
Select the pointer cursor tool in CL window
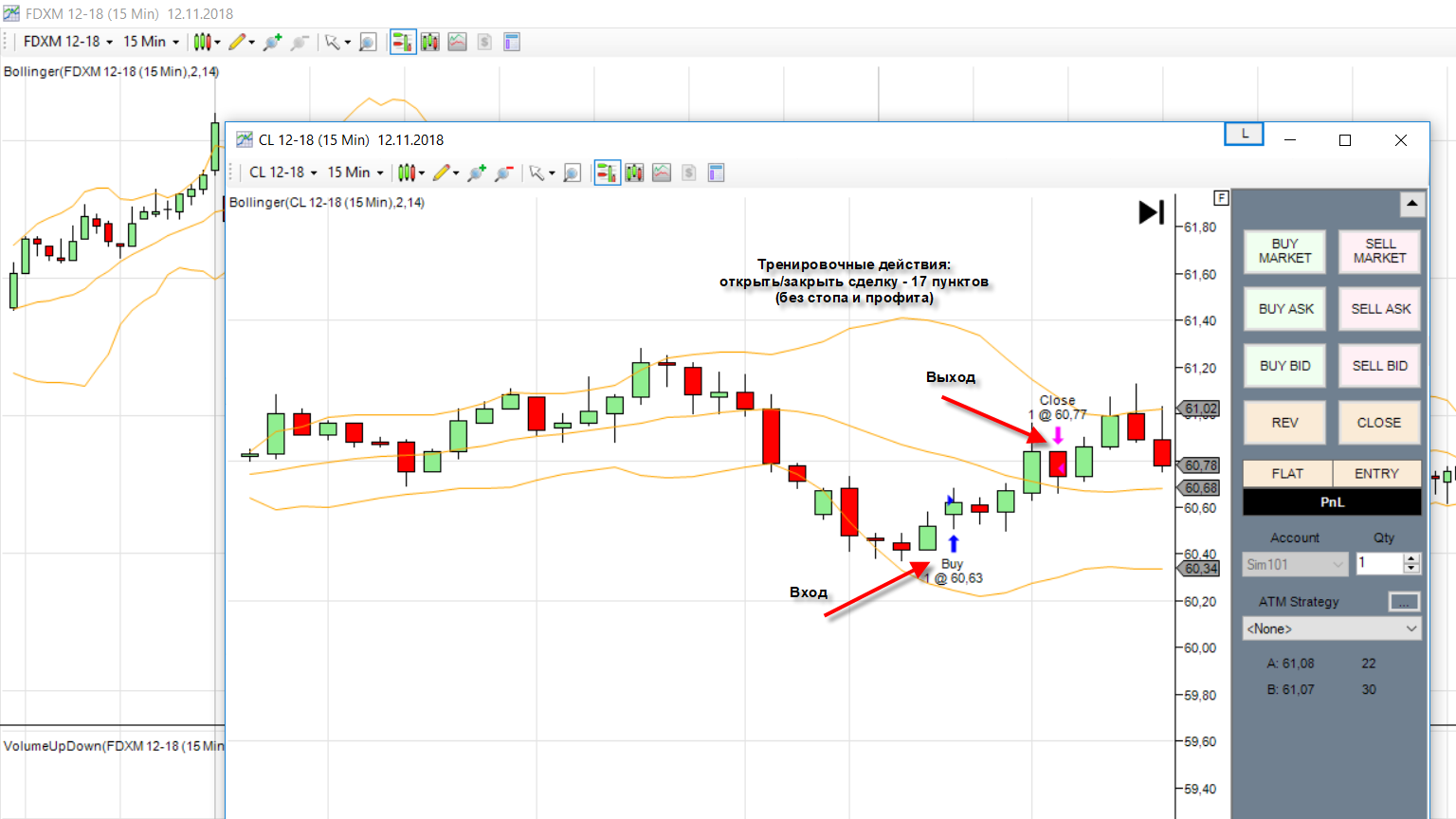[537, 173]
